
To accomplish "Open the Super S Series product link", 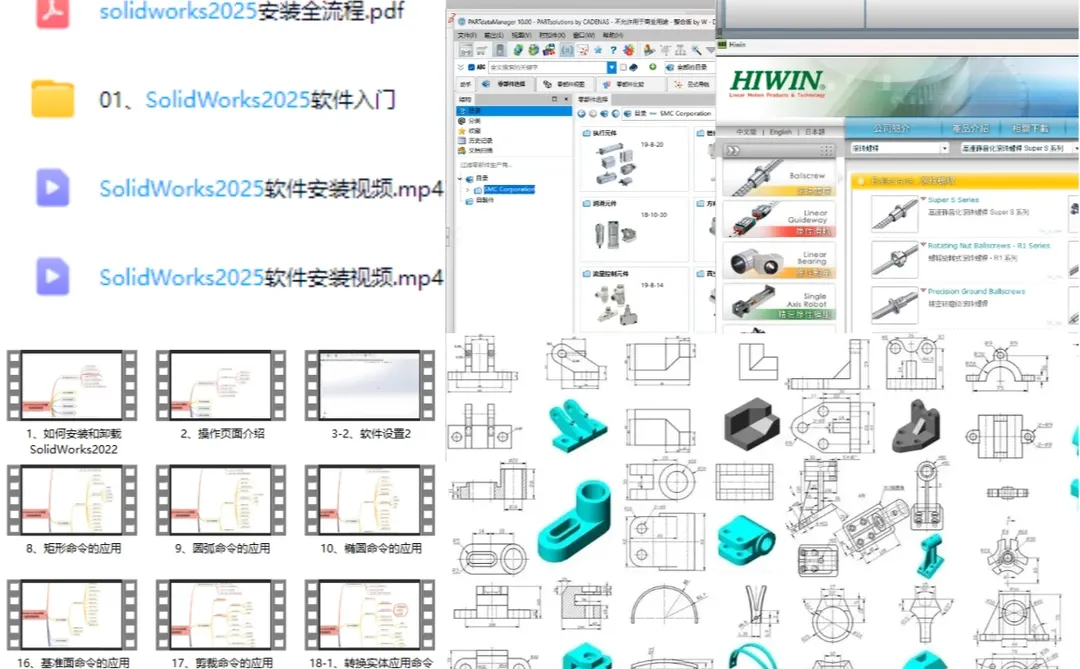I will [x=953, y=200].
